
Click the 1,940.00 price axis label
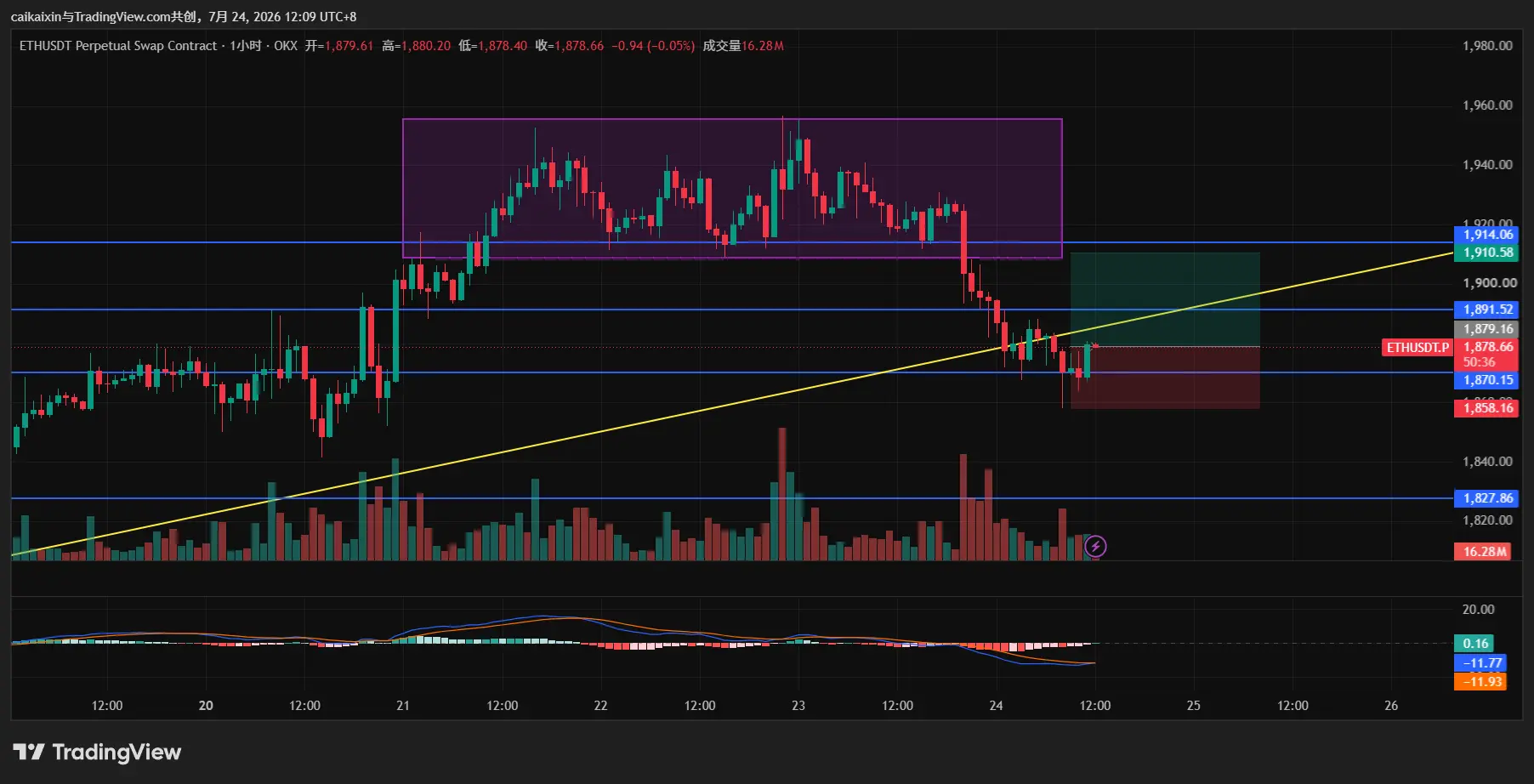[1487, 165]
